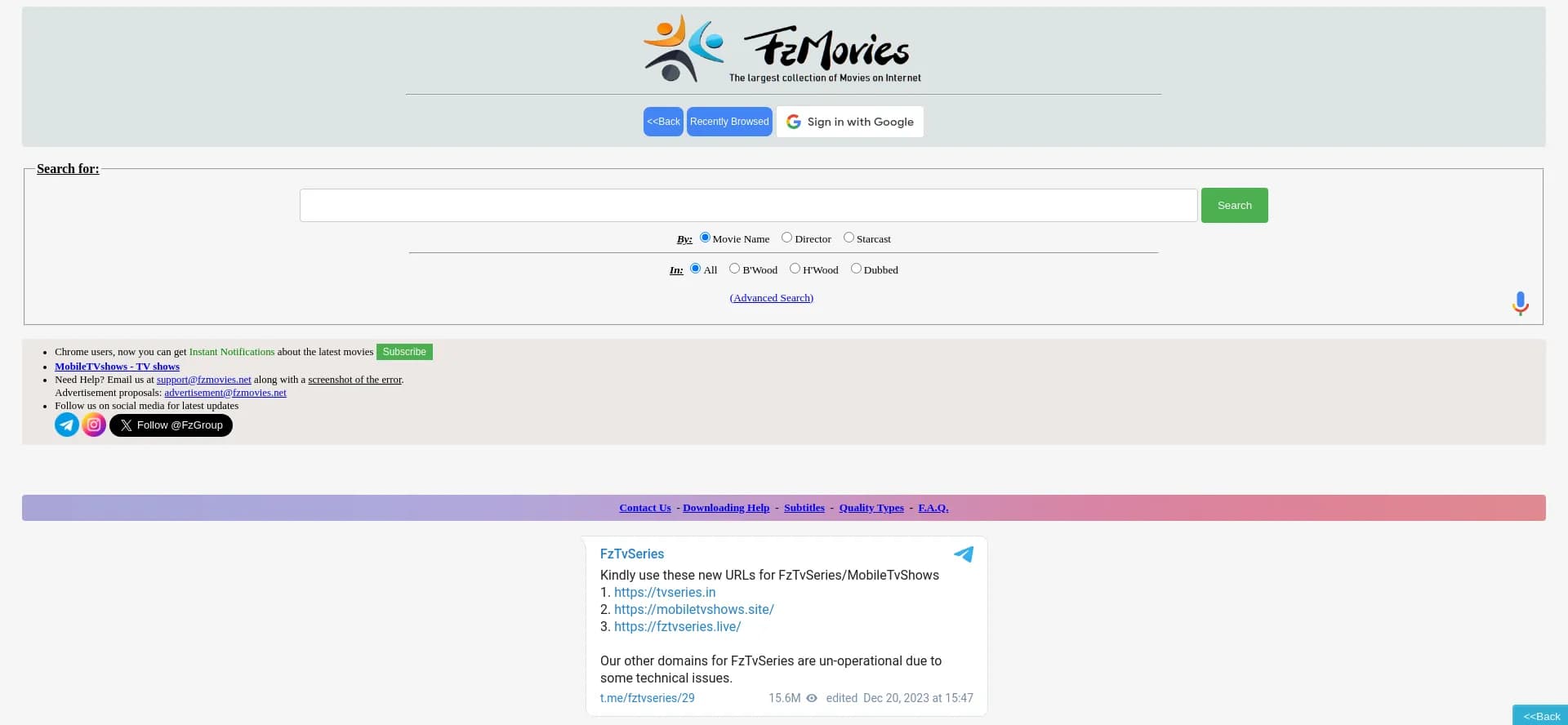Visit https://mobiletvshows.site/ link

pyautogui.click(x=694, y=609)
